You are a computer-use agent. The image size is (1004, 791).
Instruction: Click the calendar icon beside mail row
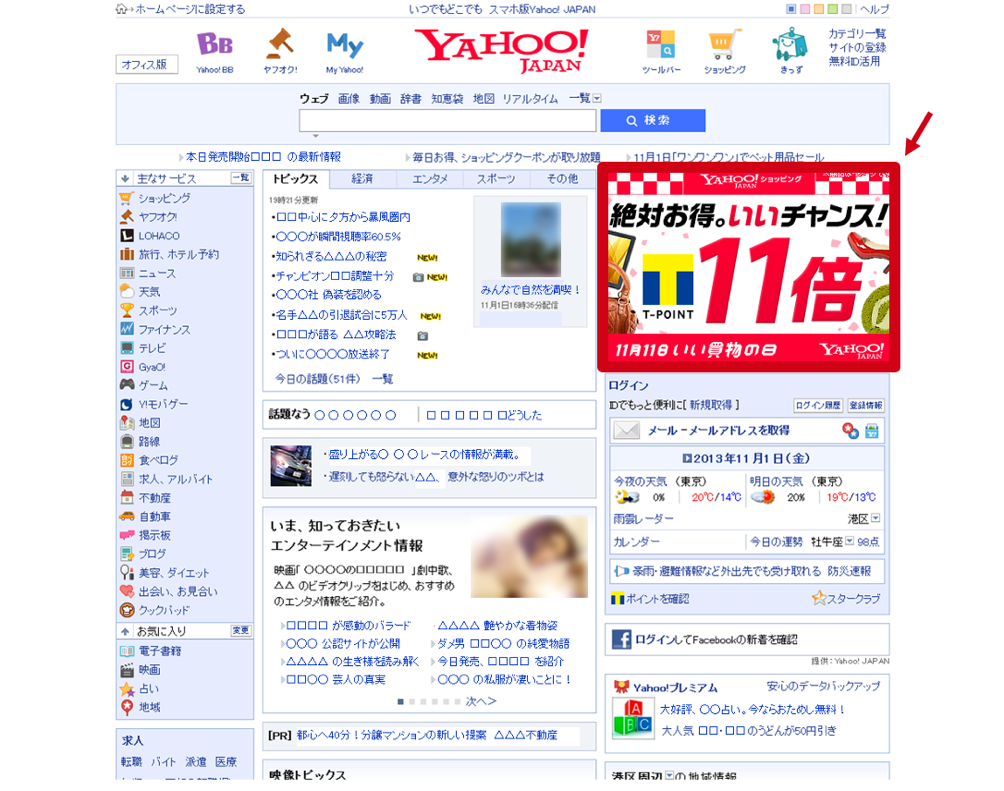click(871, 431)
